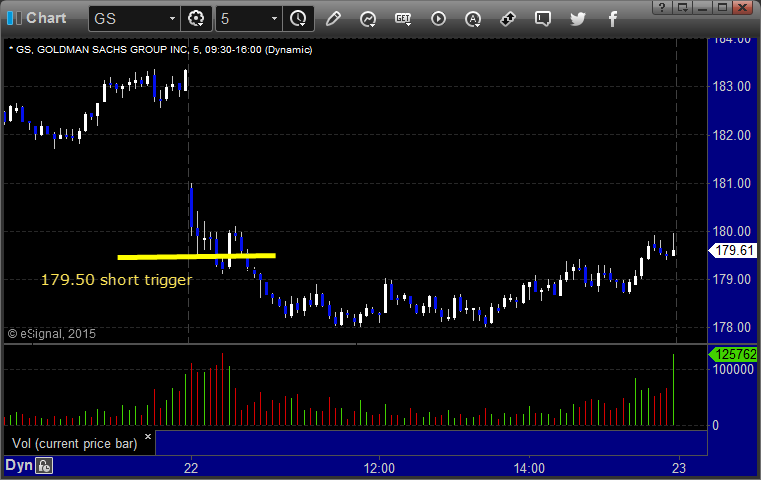Start bar replay with play icon

click(x=438, y=19)
